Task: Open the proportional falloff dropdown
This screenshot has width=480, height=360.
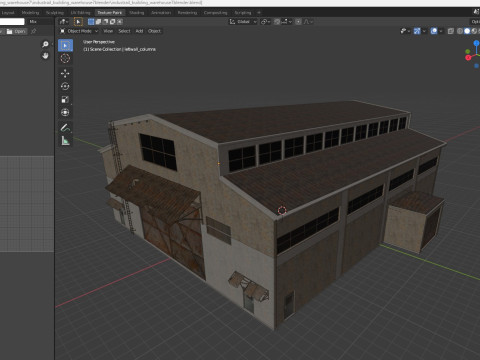Action: (x=308, y=22)
